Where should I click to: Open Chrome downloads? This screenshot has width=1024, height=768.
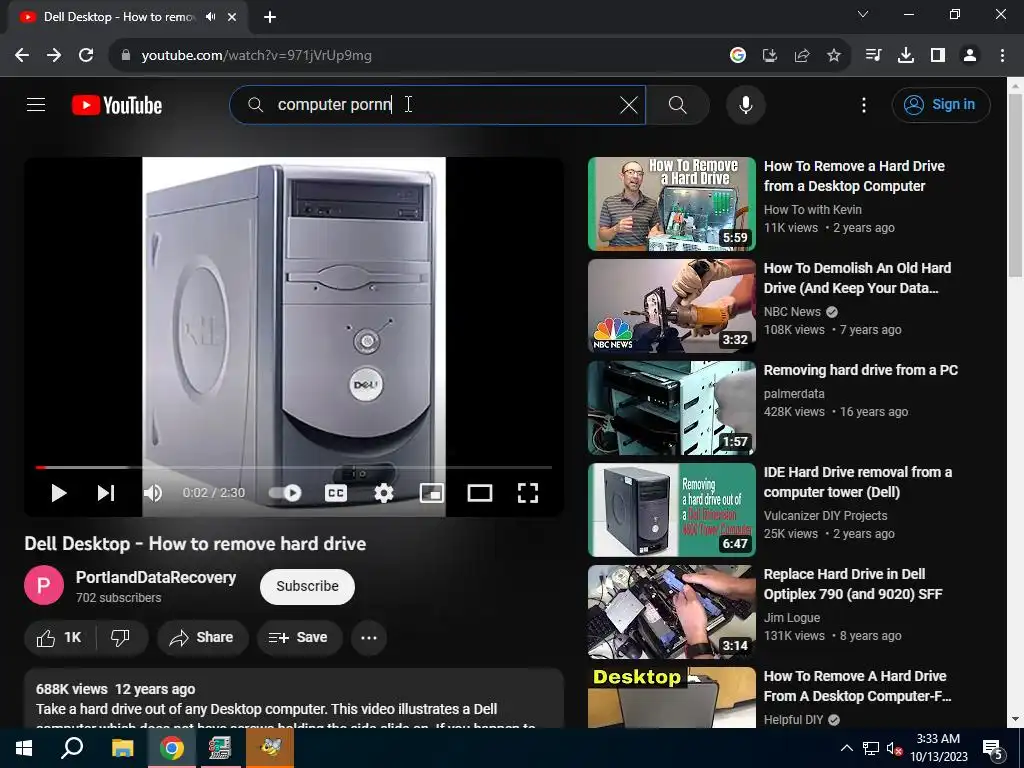click(x=906, y=56)
